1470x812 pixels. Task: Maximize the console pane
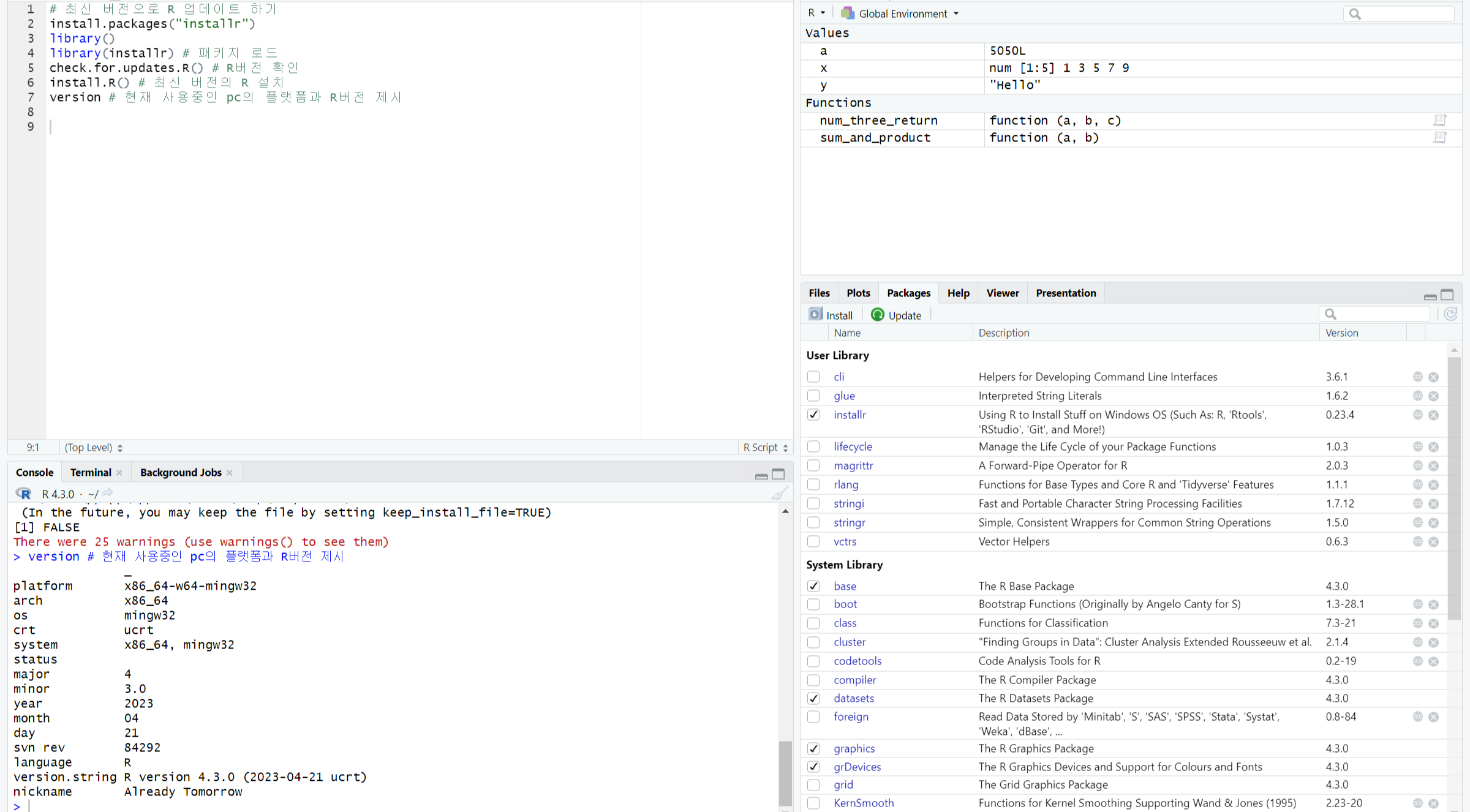tap(778, 474)
